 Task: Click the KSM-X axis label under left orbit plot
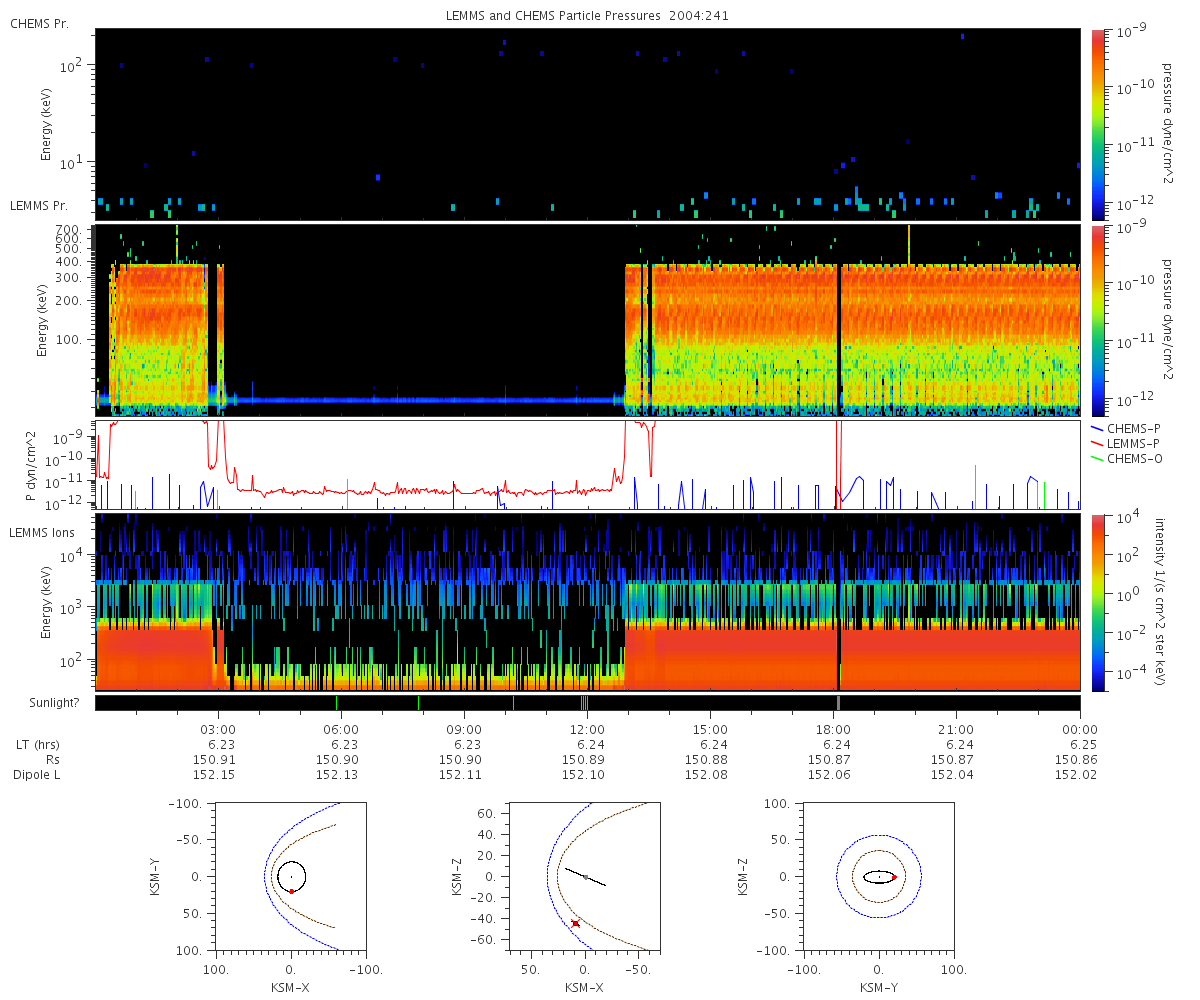point(290,987)
